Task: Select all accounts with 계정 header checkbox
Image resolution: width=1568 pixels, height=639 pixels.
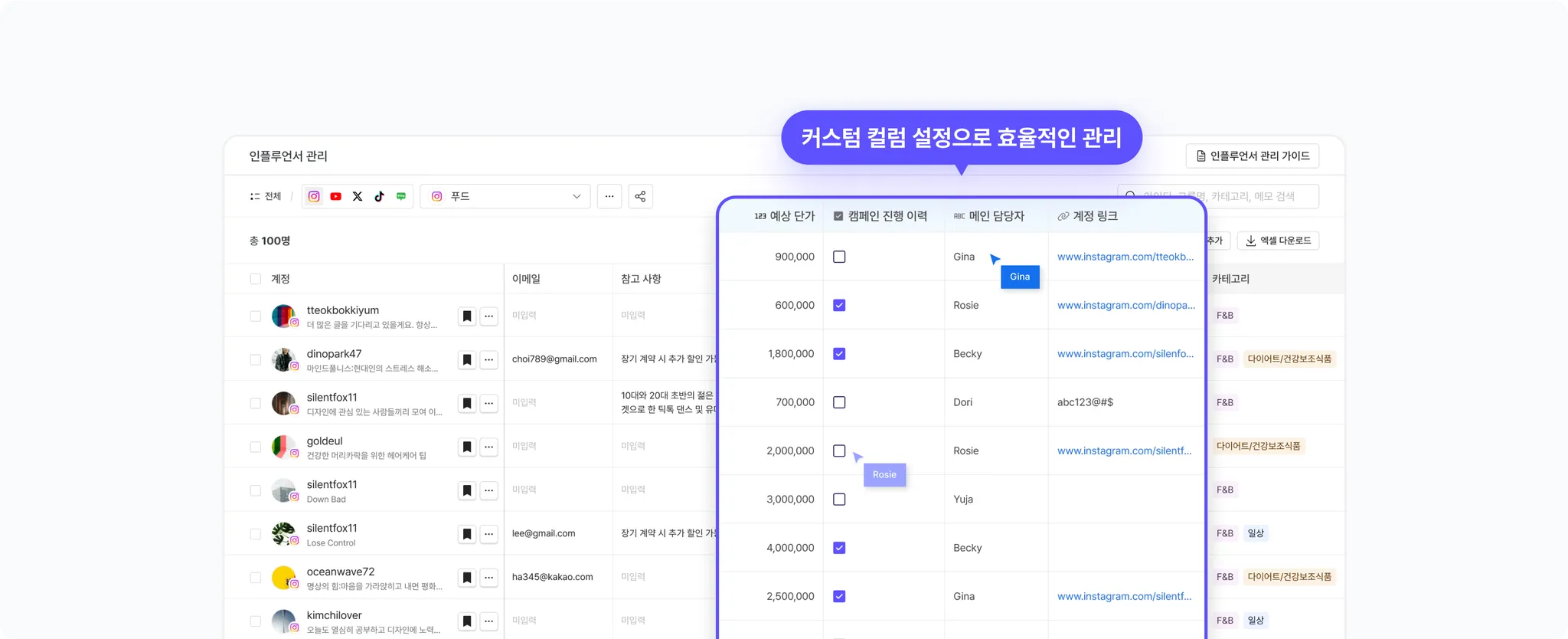Action: pyautogui.click(x=256, y=279)
